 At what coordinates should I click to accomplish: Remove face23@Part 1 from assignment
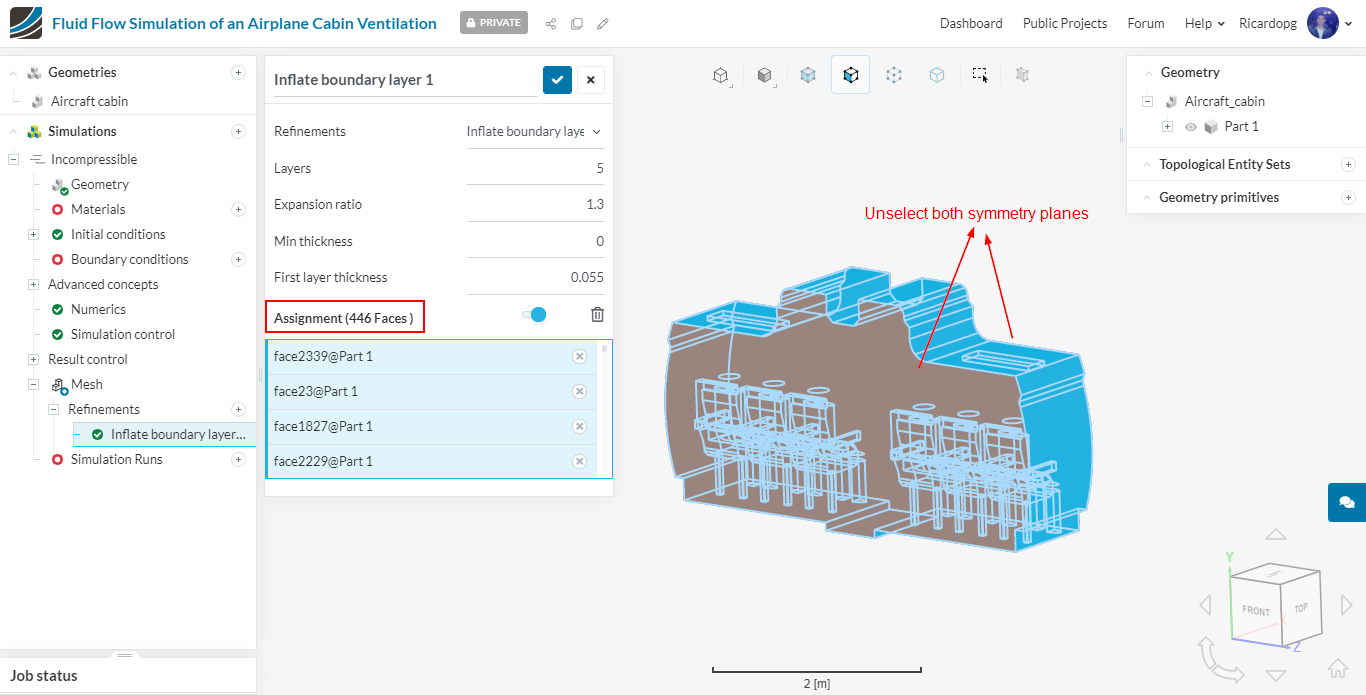tap(579, 392)
